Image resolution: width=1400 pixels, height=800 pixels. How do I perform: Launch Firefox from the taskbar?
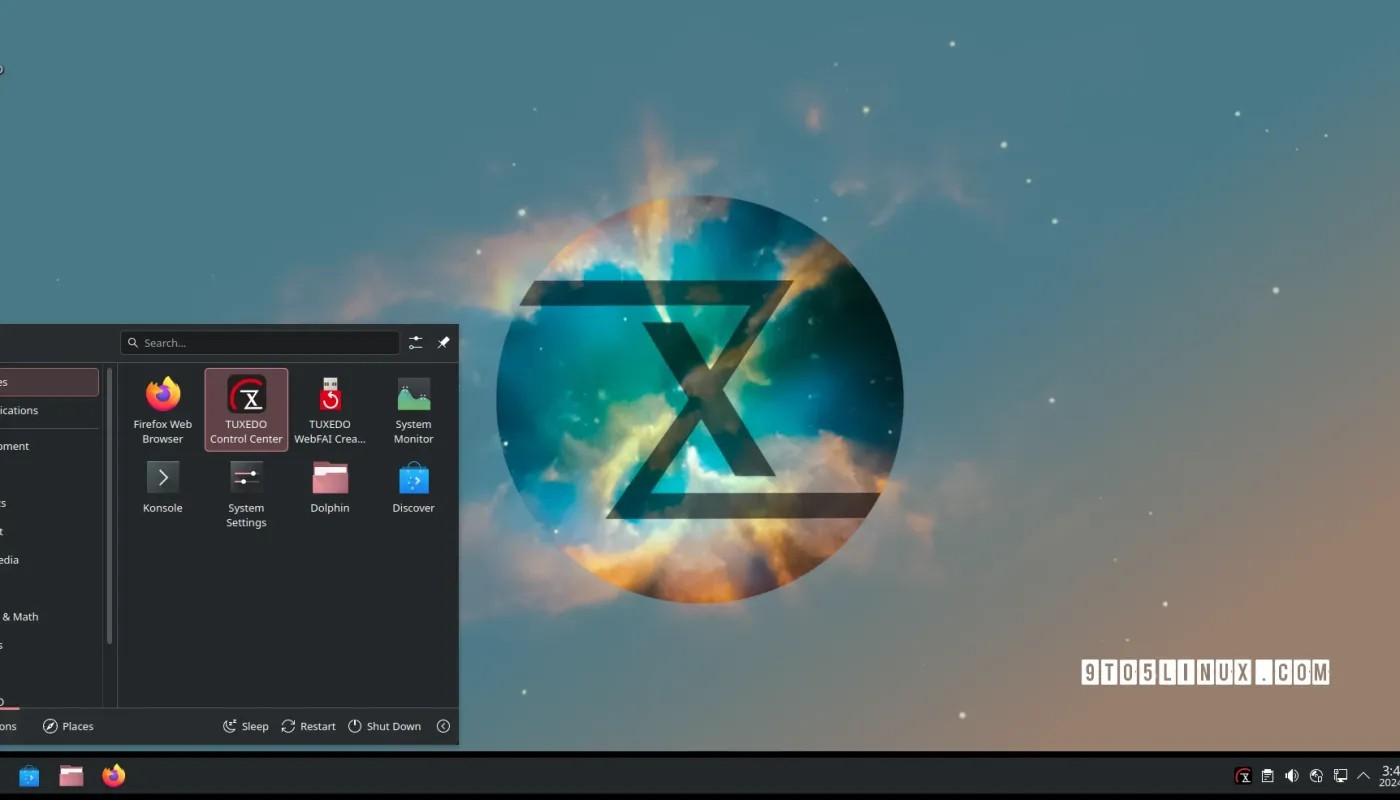click(114, 776)
